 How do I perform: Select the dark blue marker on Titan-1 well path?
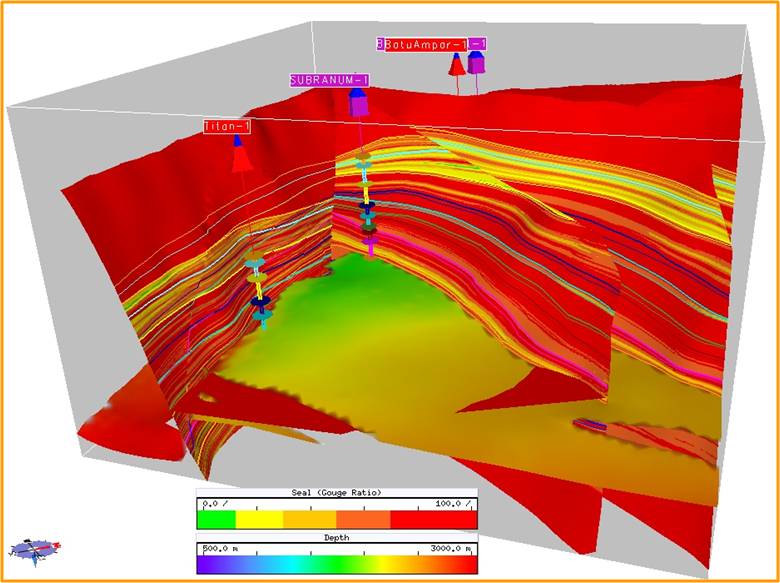(260, 300)
